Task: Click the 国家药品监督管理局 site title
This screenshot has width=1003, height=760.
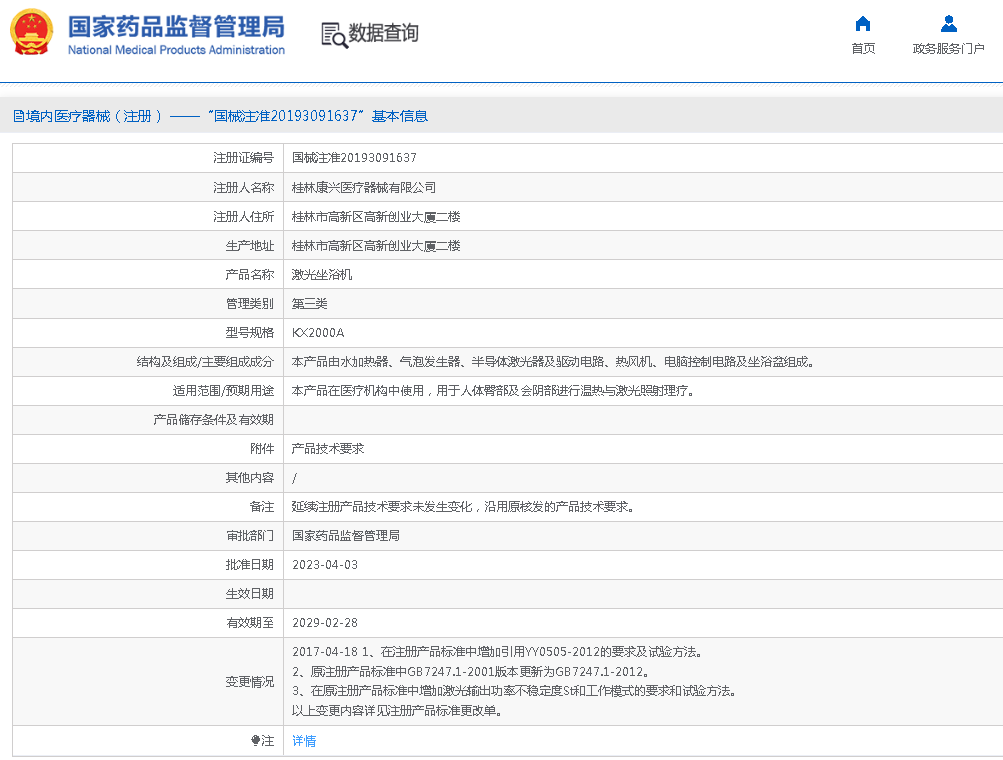Action: (x=175, y=26)
